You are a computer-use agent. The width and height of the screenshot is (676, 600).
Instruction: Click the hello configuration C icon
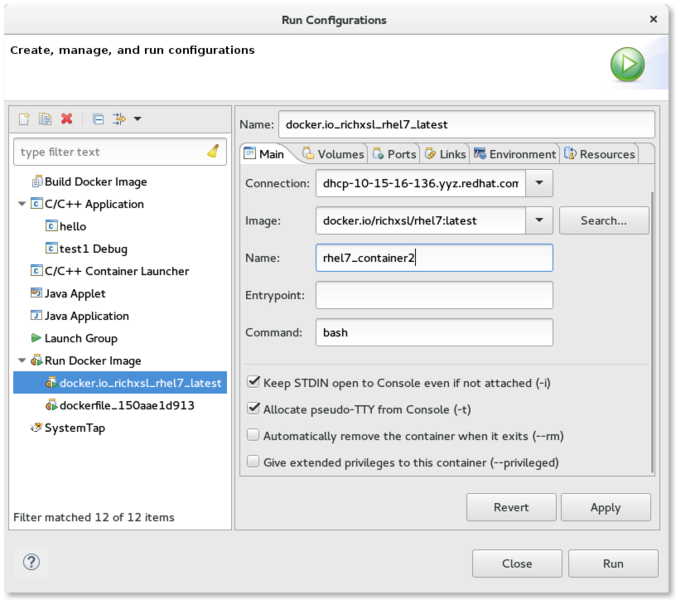point(51,225)
